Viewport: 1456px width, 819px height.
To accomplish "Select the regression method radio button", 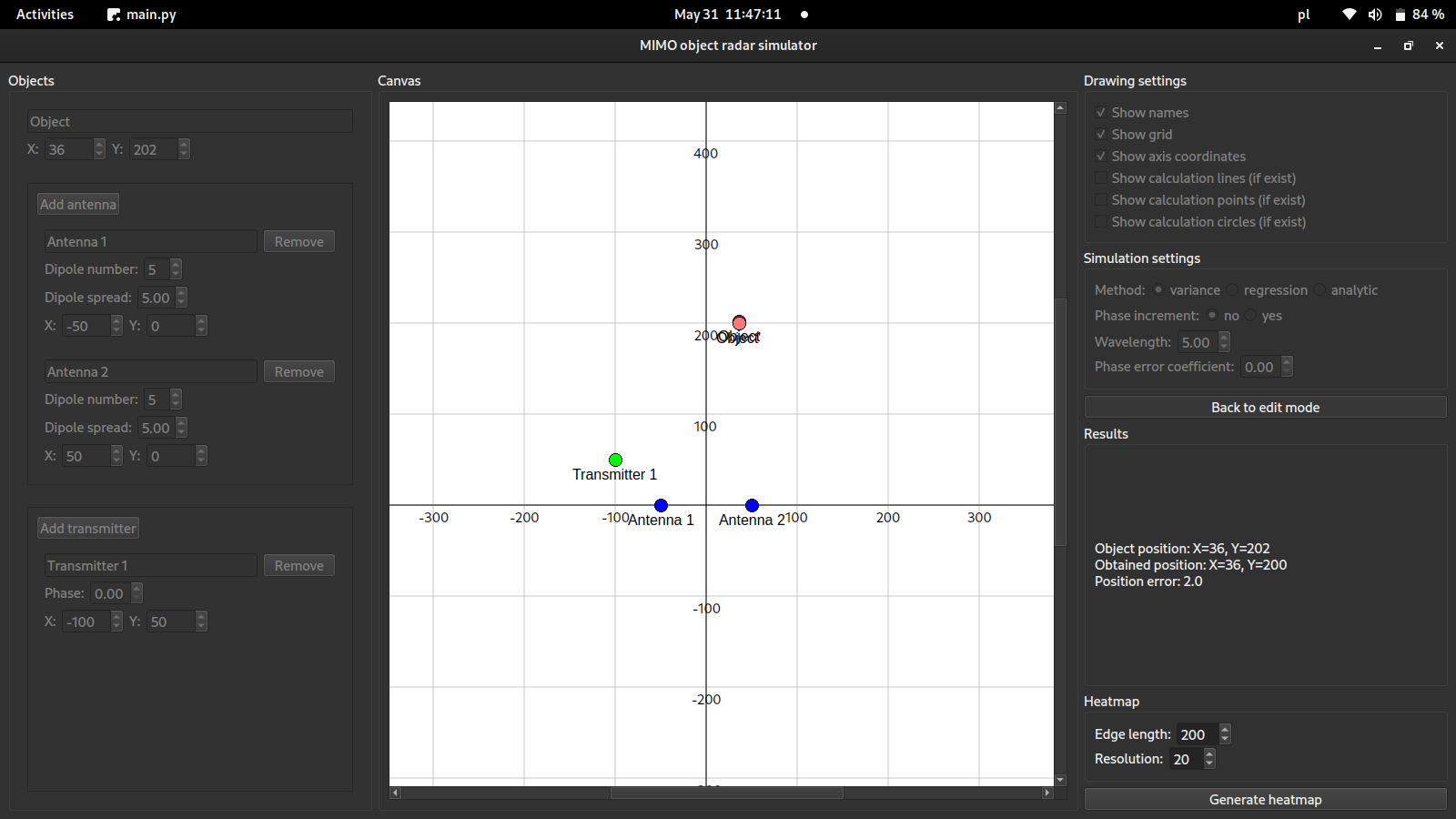I will click(1232, 289).
